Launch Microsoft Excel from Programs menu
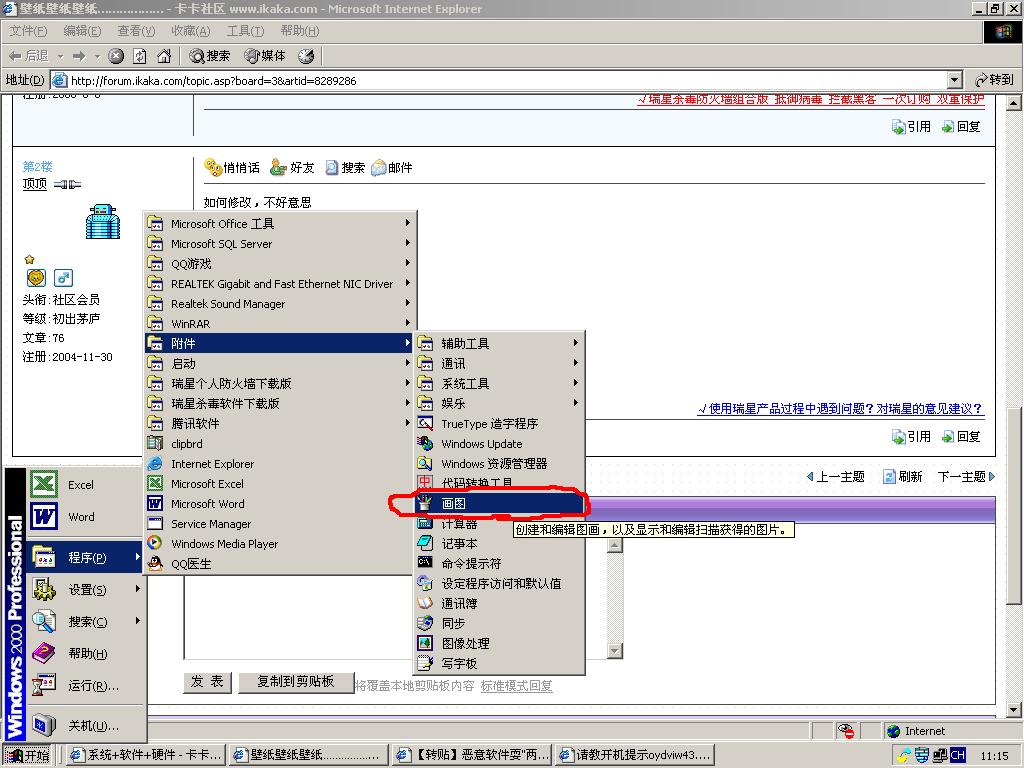 coord(280,484)
